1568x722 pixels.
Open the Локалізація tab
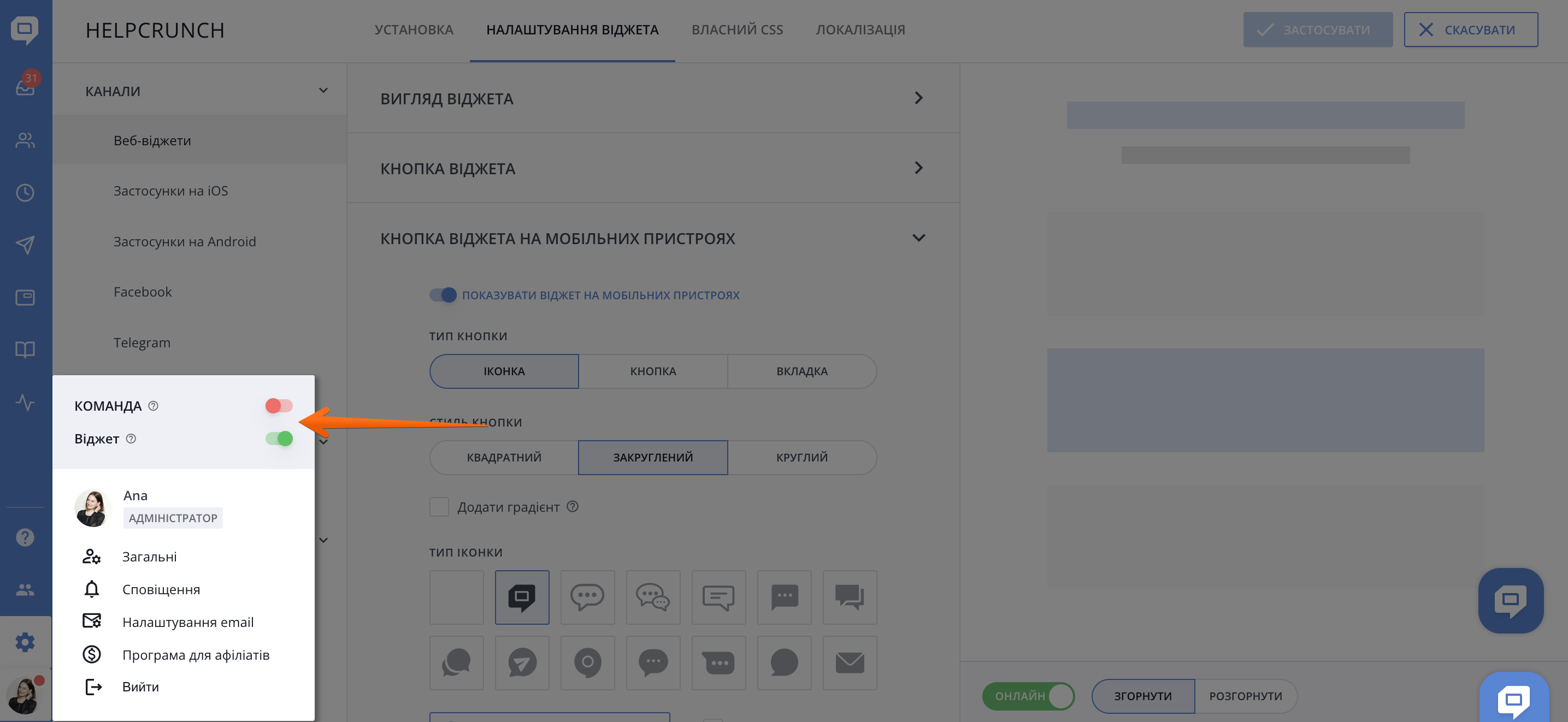point(859,30)
